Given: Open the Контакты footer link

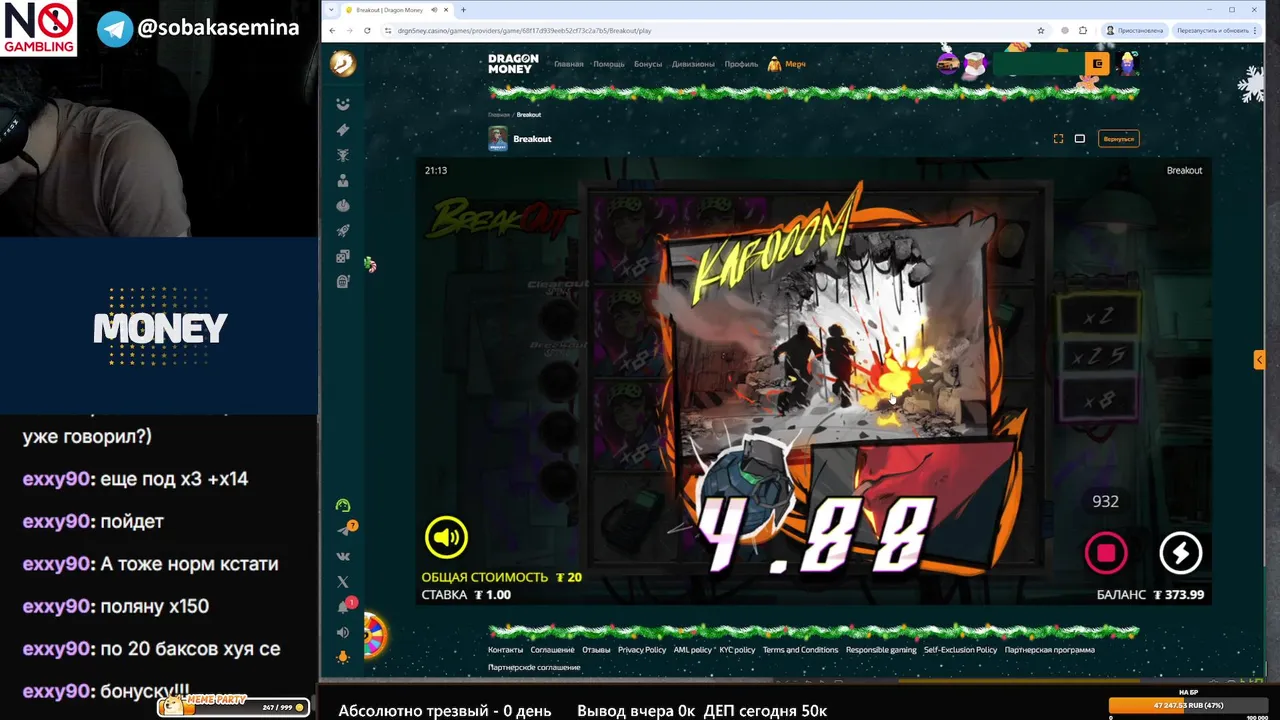Looking at the screenshot, I should click(x=505, y=650).
